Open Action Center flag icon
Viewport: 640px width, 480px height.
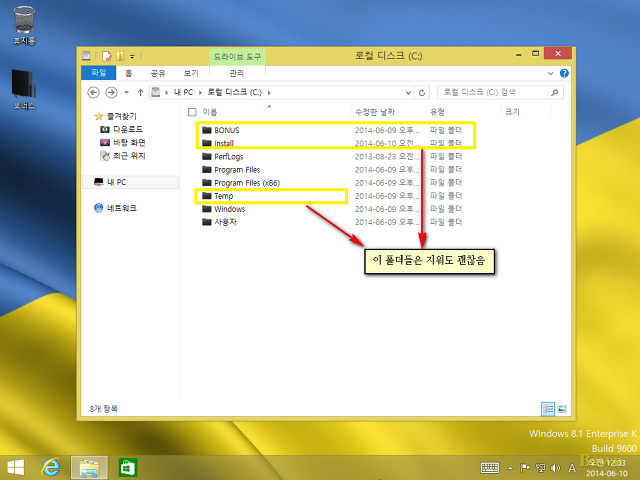pyautogui.click(x=525, y=468)
